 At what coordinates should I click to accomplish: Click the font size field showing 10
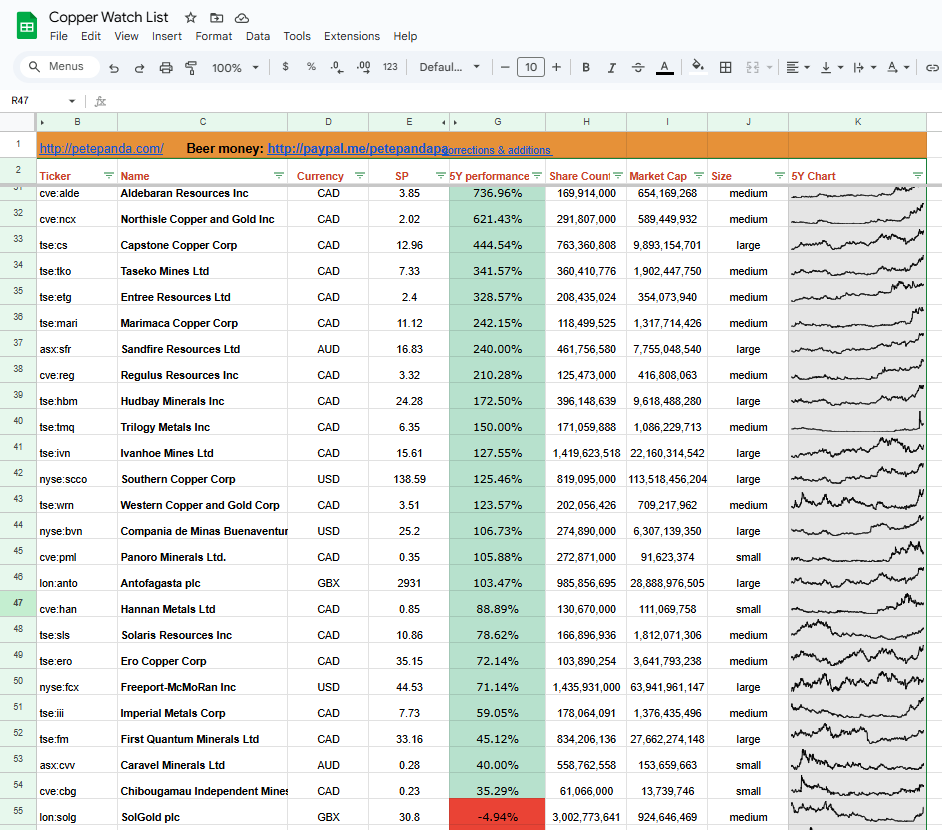point(531,67)
